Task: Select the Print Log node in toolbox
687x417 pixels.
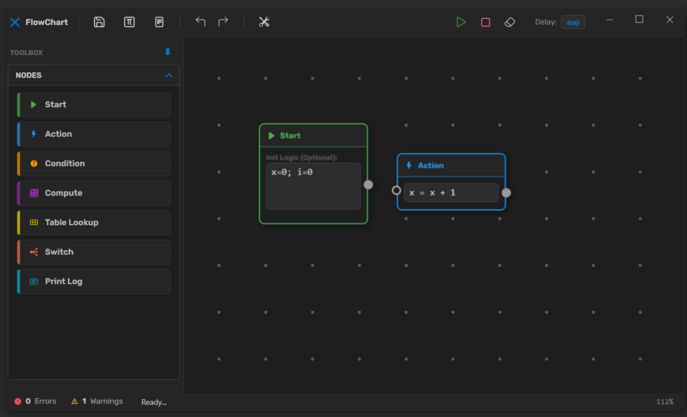Action: pos(94,282)
